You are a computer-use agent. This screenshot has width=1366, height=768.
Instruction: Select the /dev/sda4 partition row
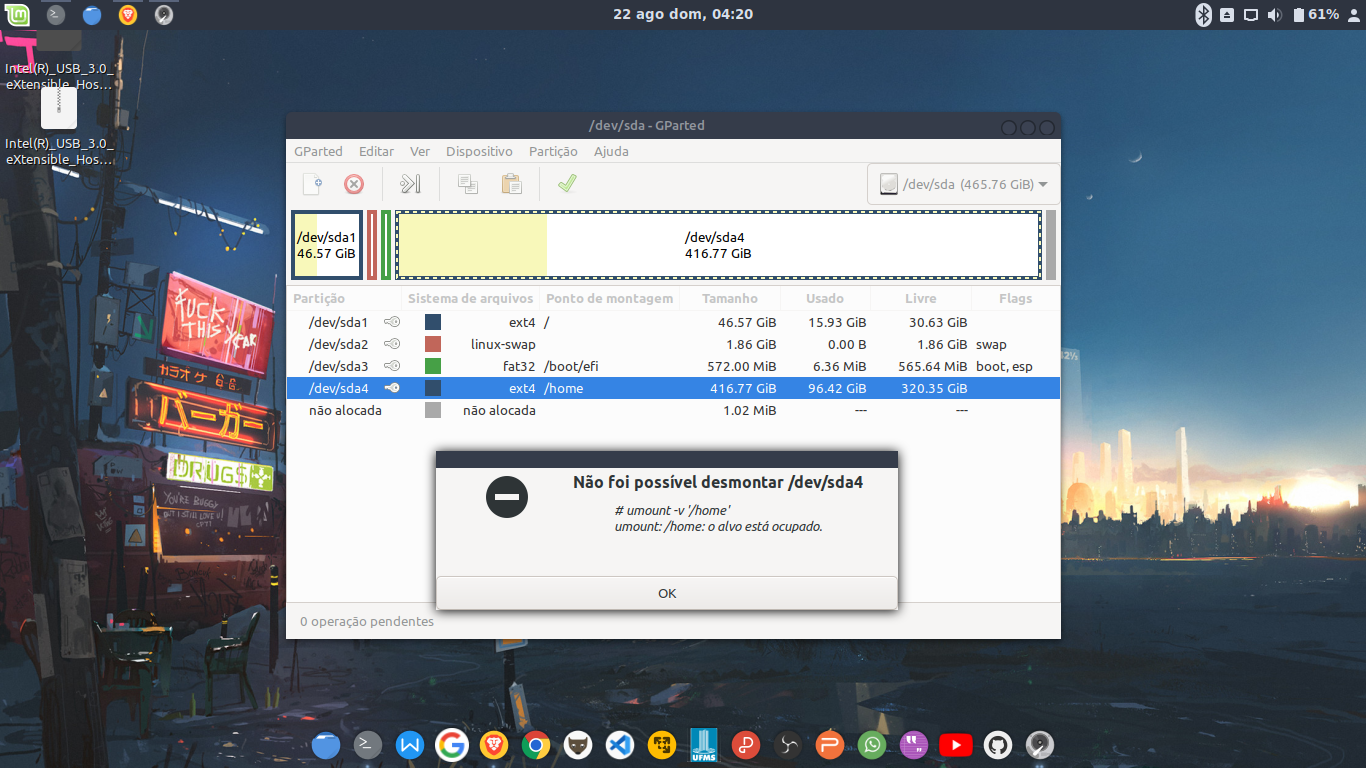[x=673, y=388]
